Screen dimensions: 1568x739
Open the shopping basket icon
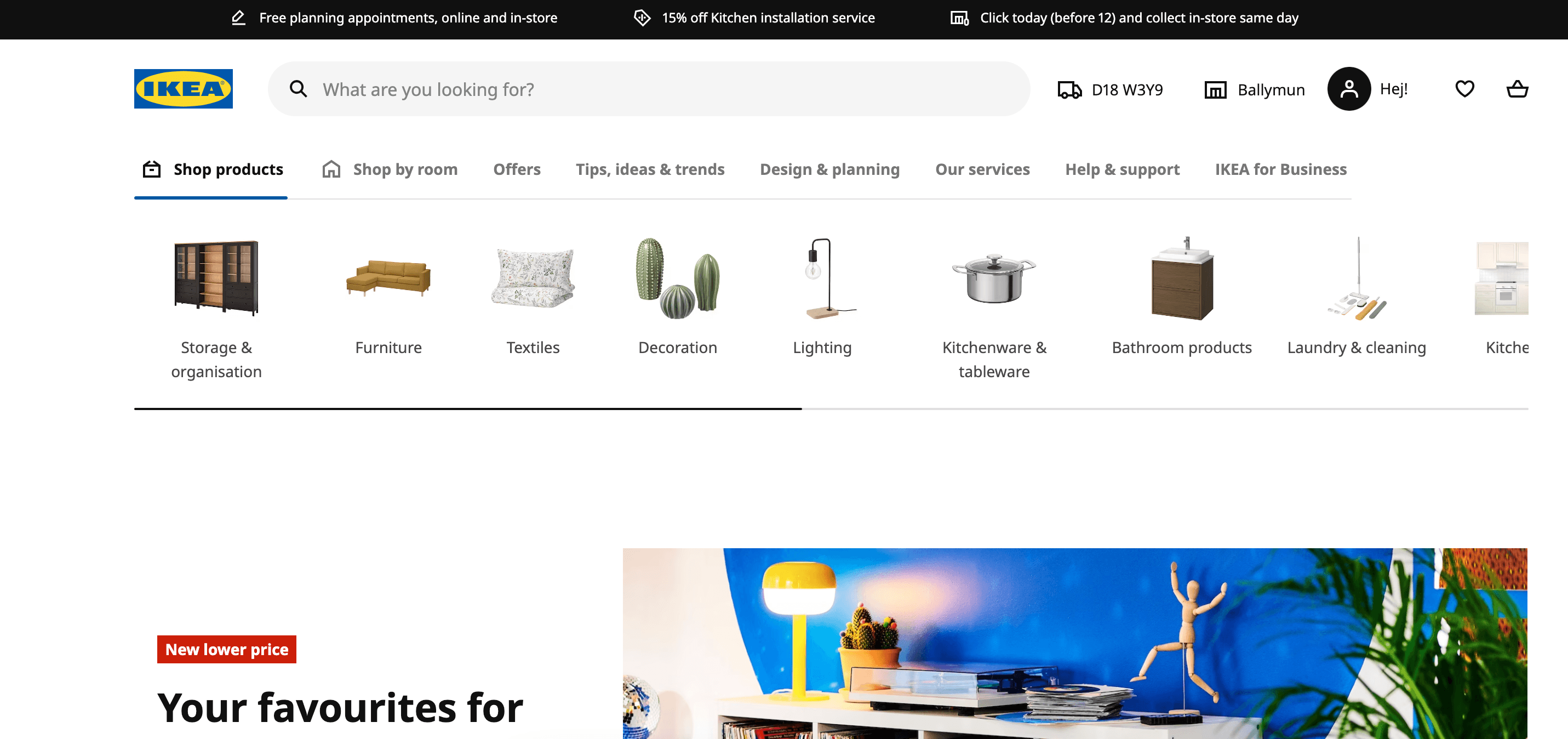tap(1517, 89)
